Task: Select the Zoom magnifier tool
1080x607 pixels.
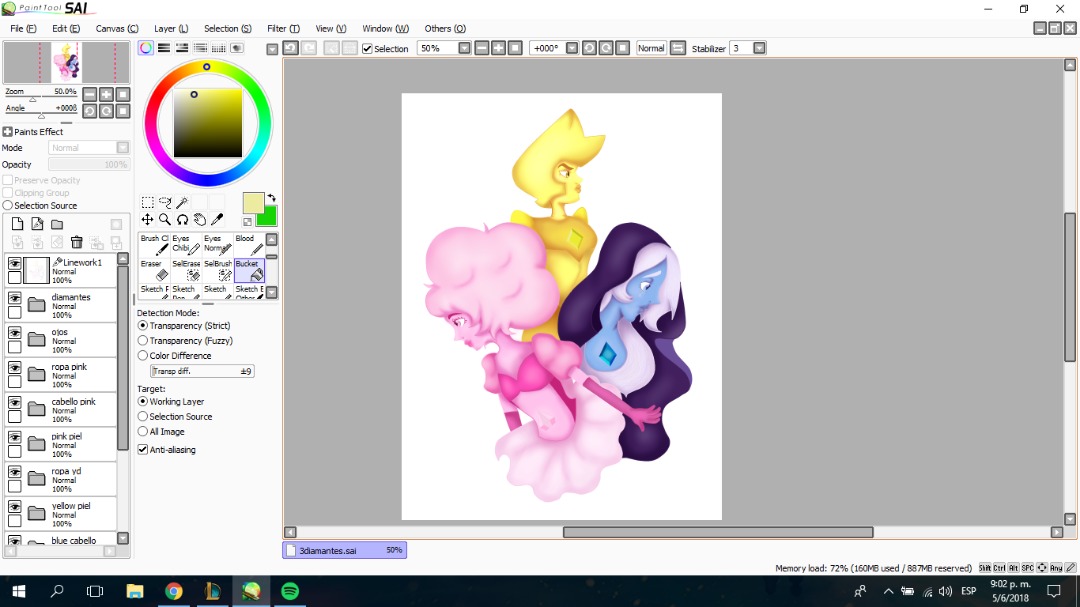Action: click(165, 220)
